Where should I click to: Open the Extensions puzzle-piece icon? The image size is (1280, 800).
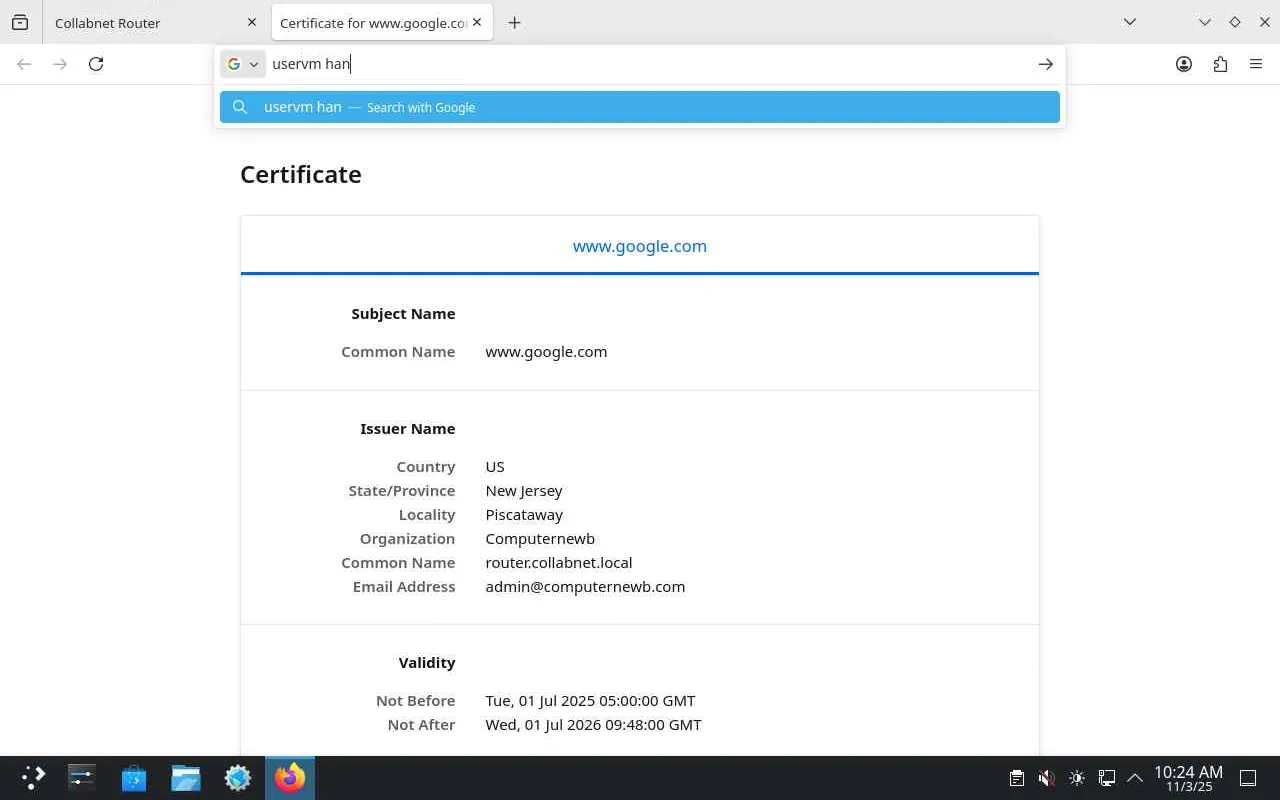(x=1220, y=64)
